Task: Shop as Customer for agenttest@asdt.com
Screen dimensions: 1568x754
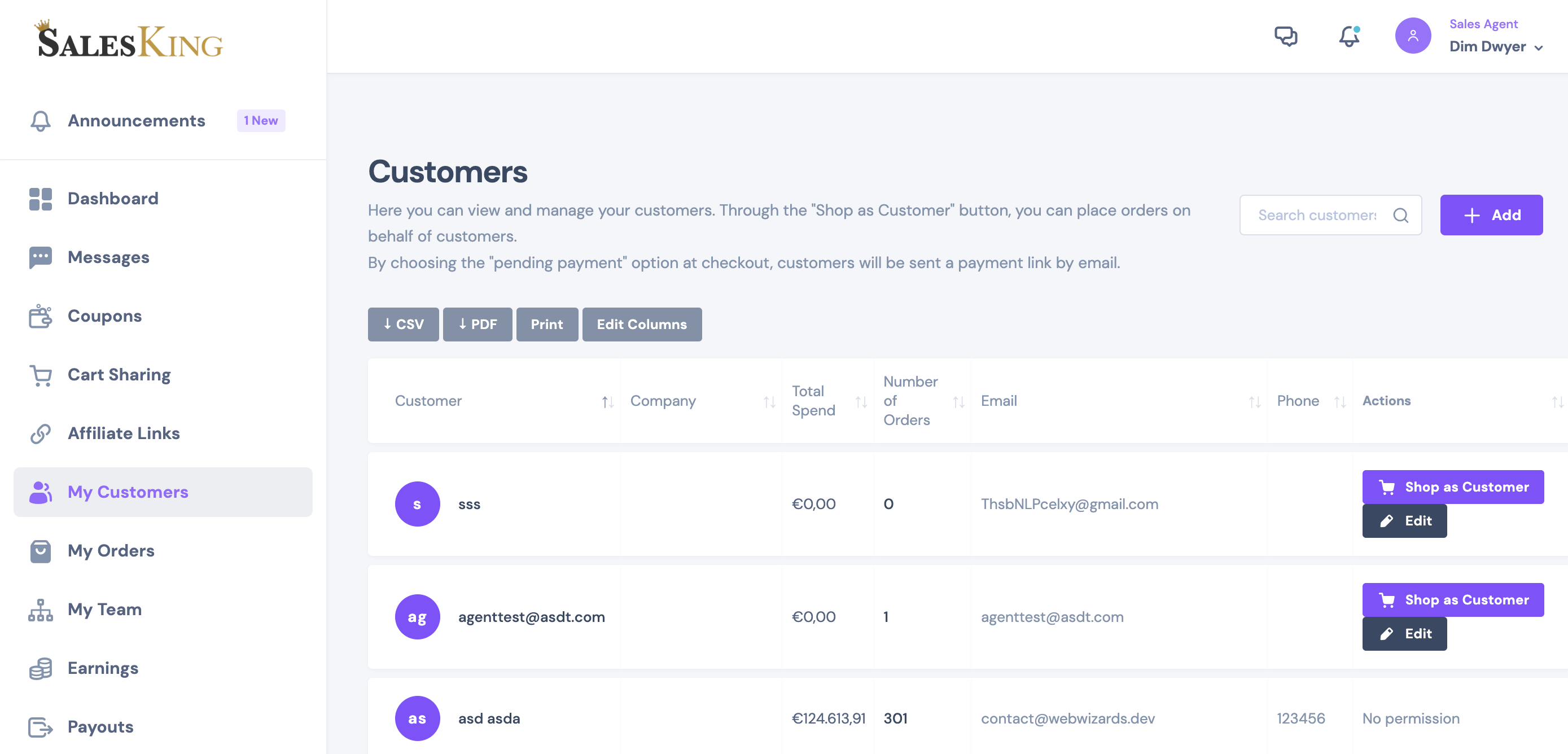Action: [x=1452, y=600]
